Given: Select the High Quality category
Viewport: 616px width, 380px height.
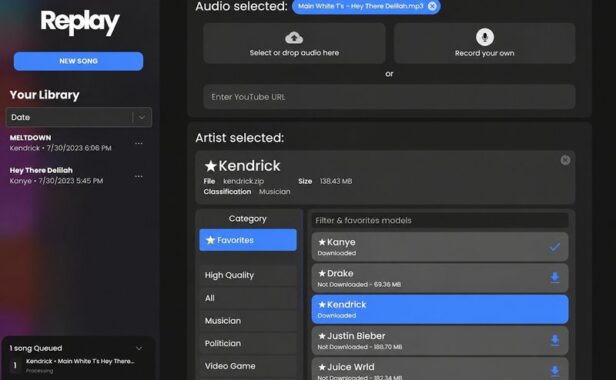Looking at the screenshot, I should pyautogui.click(x=248, y=275).
